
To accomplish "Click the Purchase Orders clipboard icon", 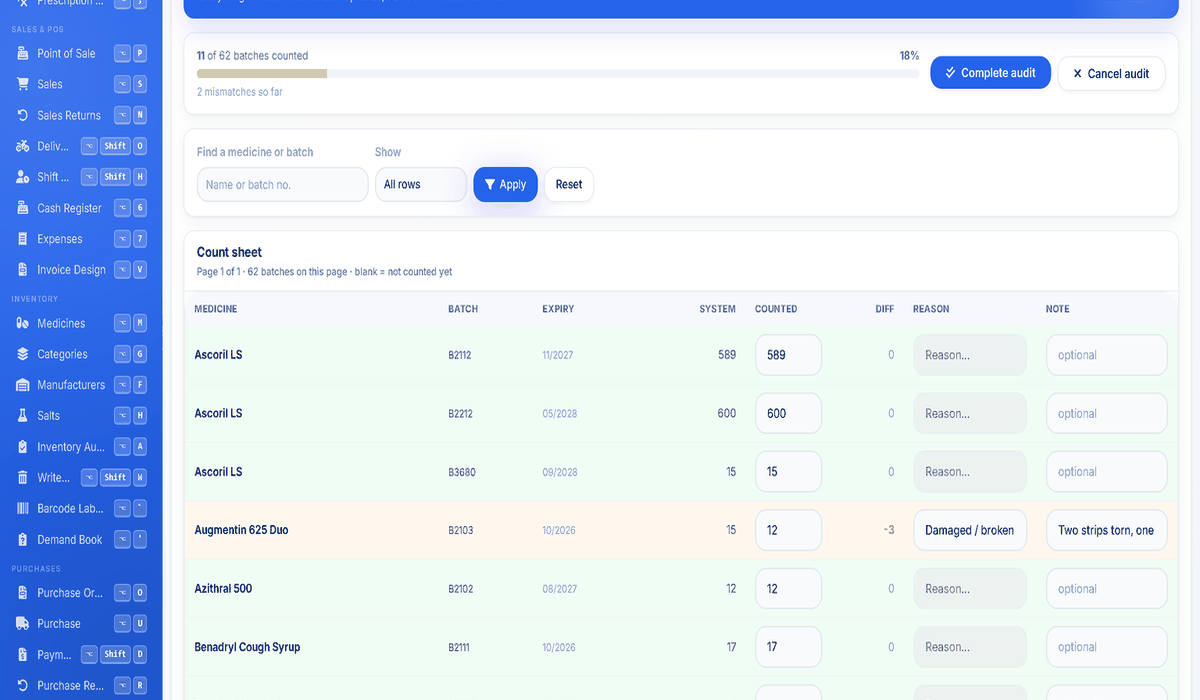I will click(x=23, y=593).
